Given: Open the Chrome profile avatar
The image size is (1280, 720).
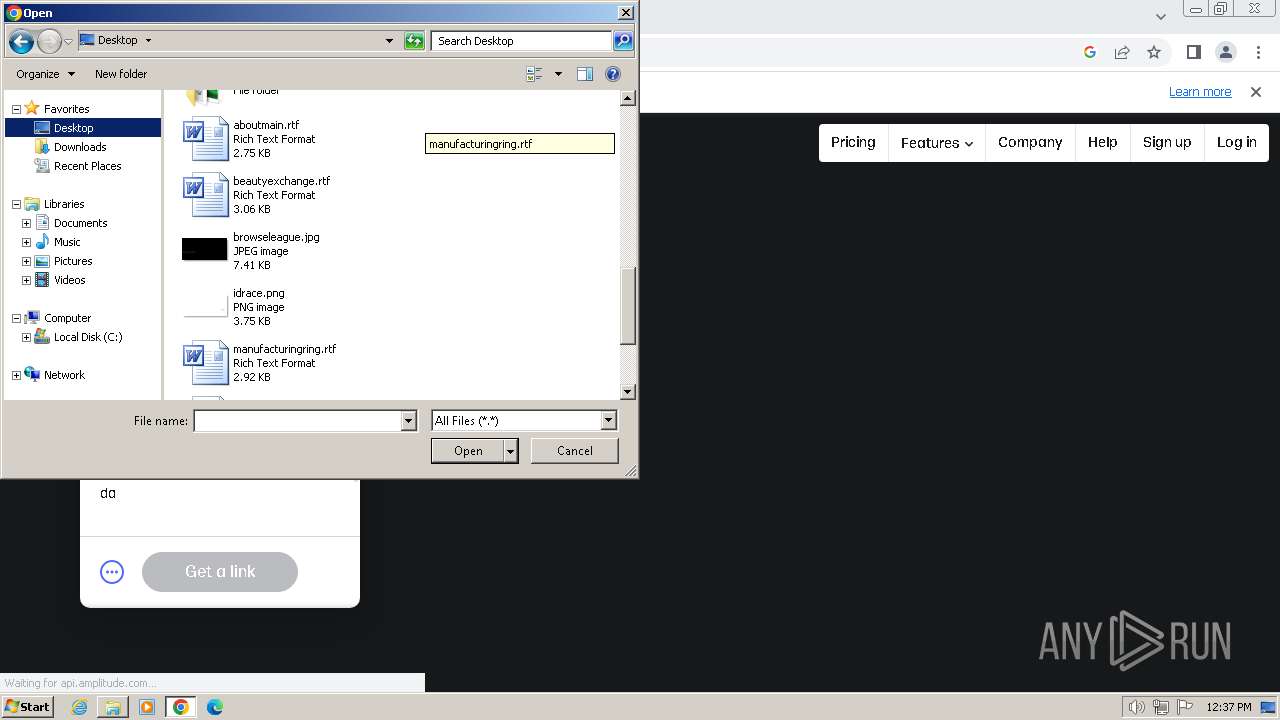Looking at the screenshot, I should (1226, 52).
